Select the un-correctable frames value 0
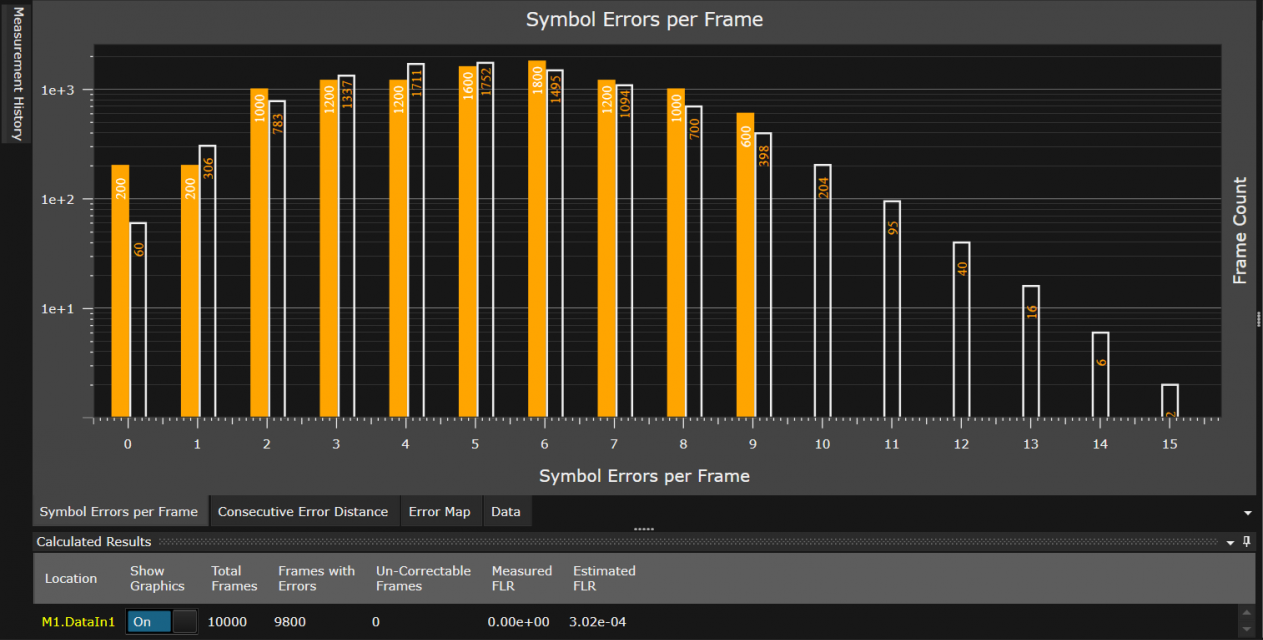 click(x=376, y=622)
